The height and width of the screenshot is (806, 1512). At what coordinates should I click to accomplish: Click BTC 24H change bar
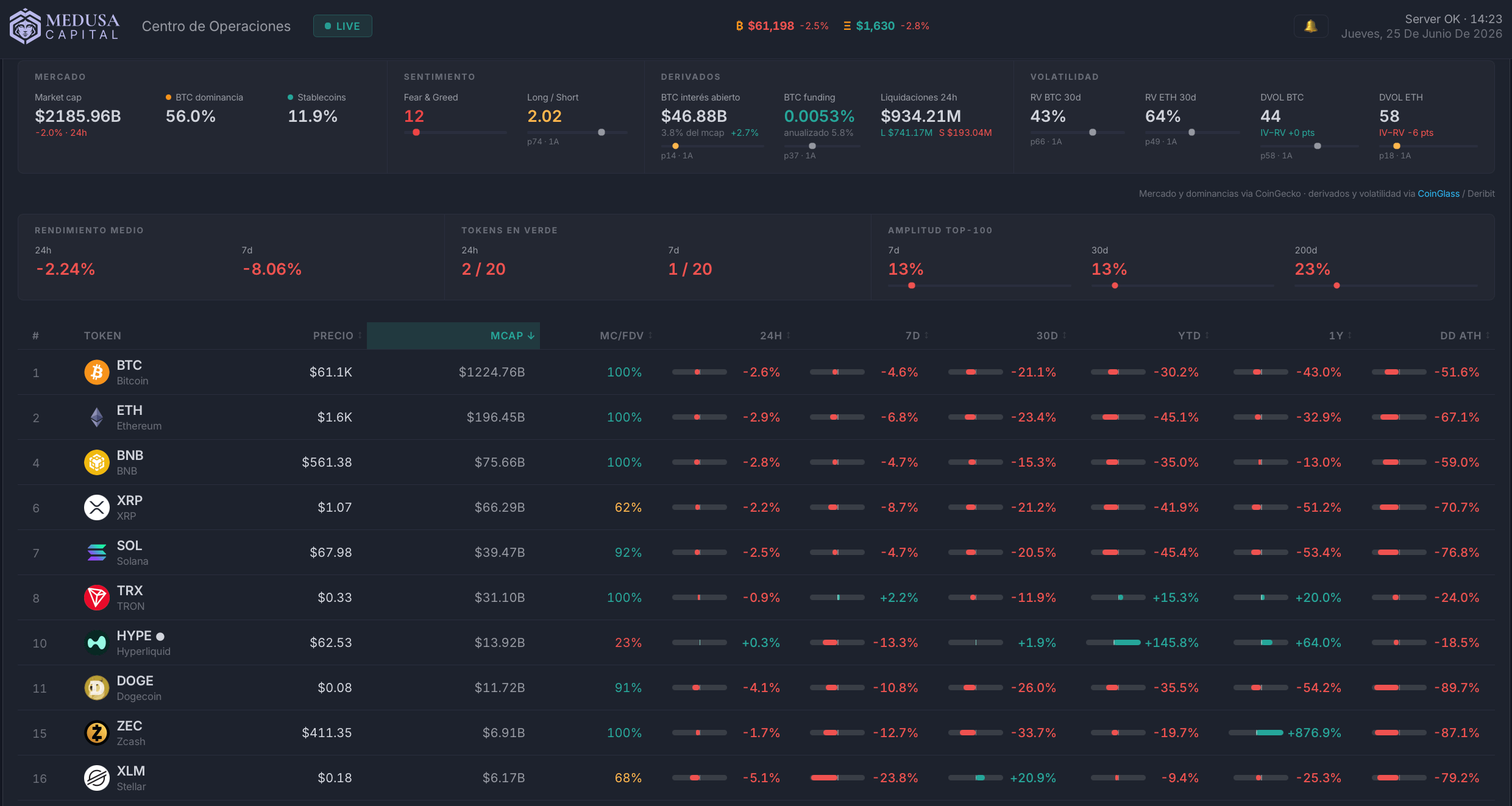point(700,372)
